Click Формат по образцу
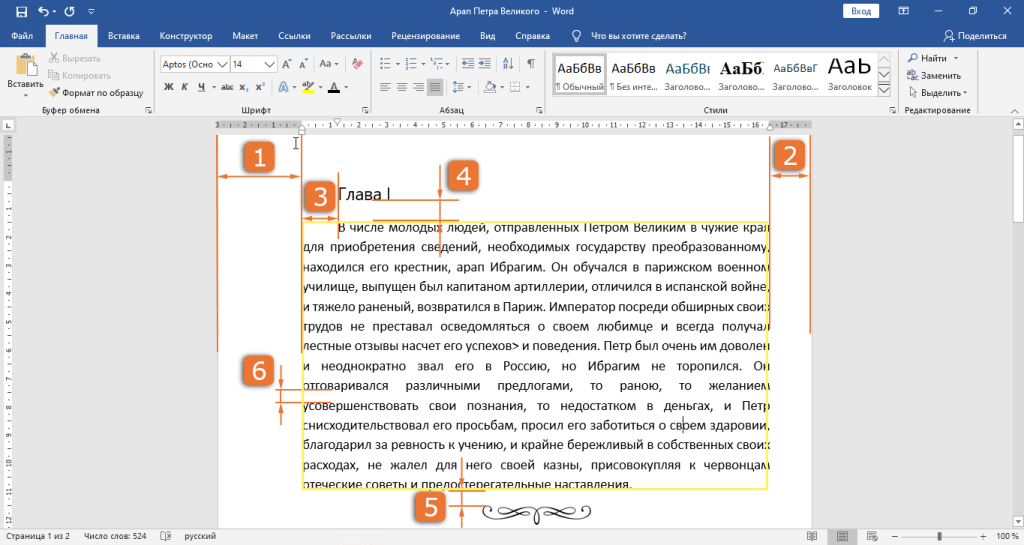 [x=96, y=93]
